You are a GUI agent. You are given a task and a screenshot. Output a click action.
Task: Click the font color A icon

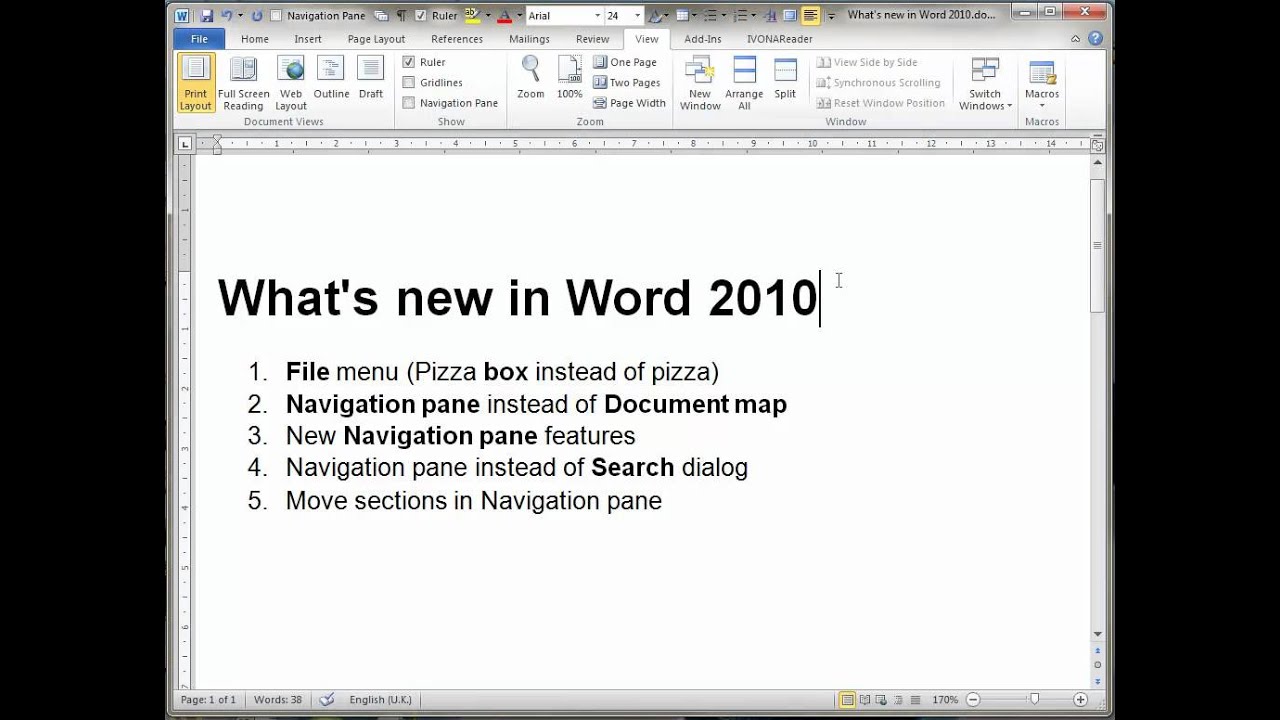[x=504, y=16]
